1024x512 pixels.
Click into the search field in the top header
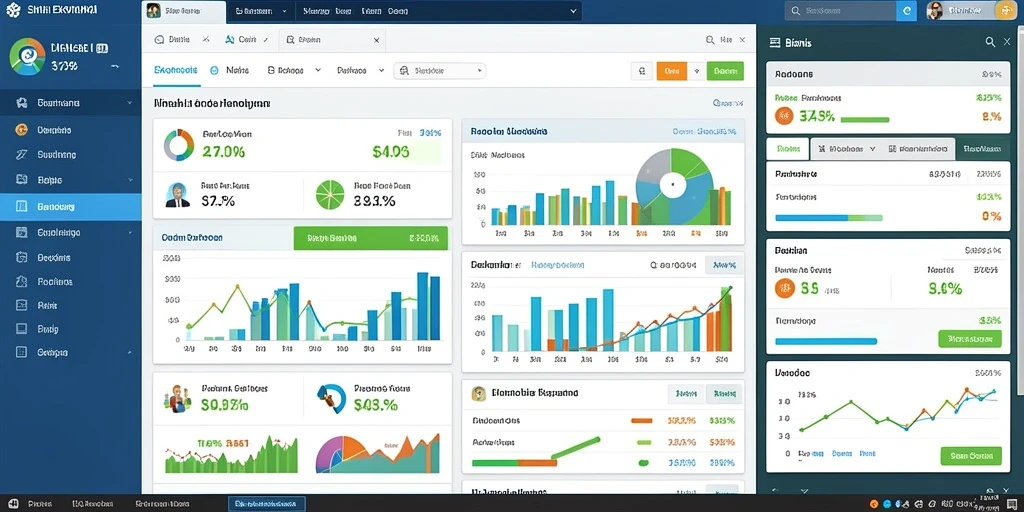coord(840,11)
